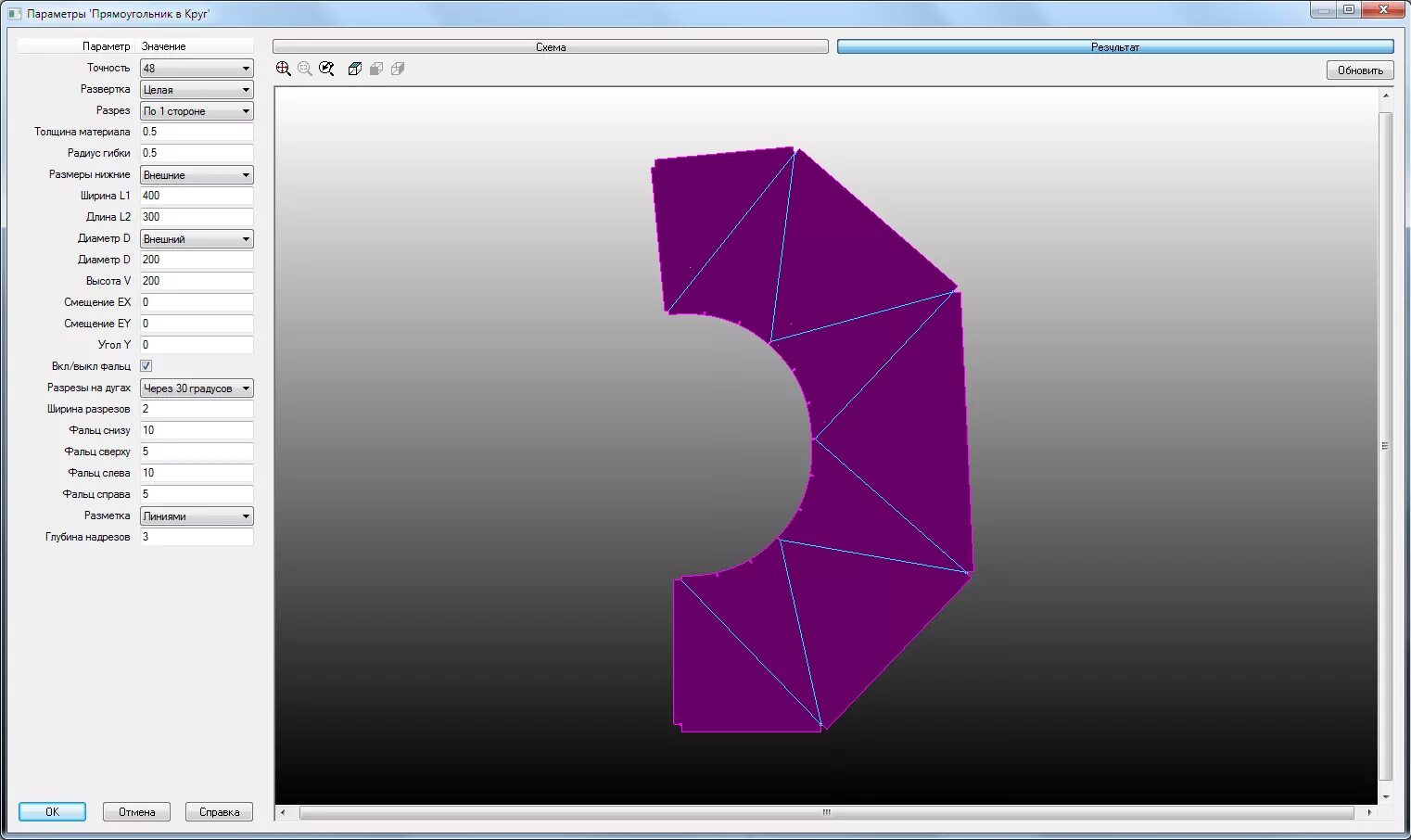Click the horizontal scrollbar thumb of preview

tap(827, 813)
